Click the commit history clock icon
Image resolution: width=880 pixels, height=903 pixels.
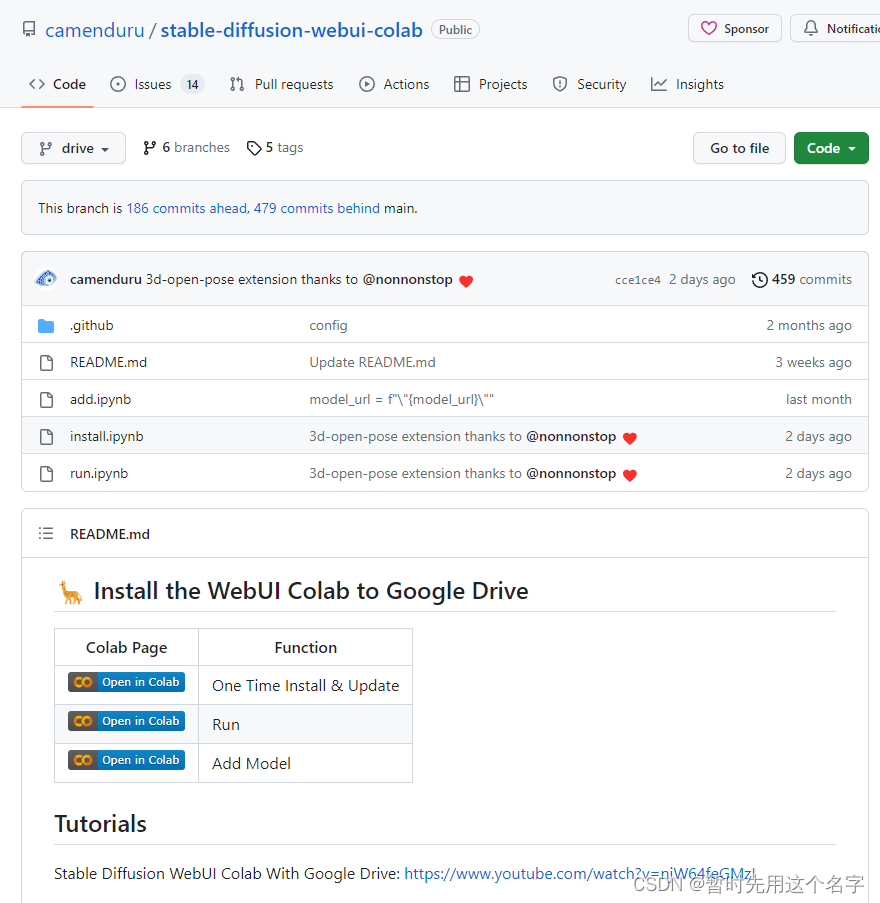tap(760, 280)
